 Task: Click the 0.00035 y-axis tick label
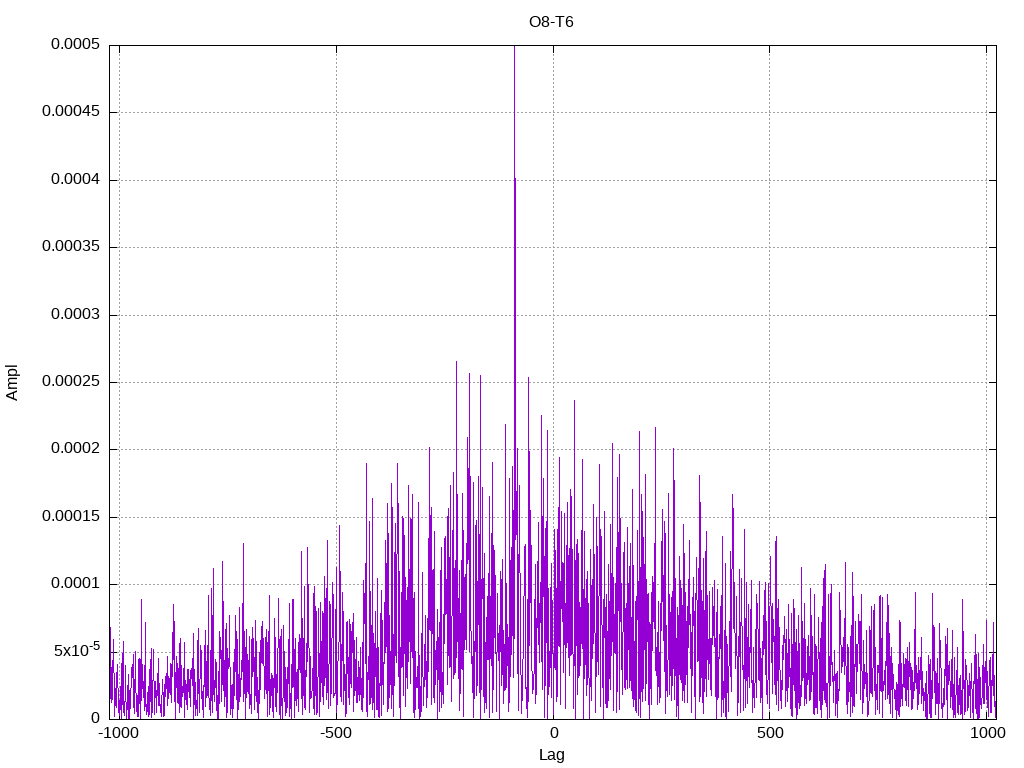click(71, 247)
